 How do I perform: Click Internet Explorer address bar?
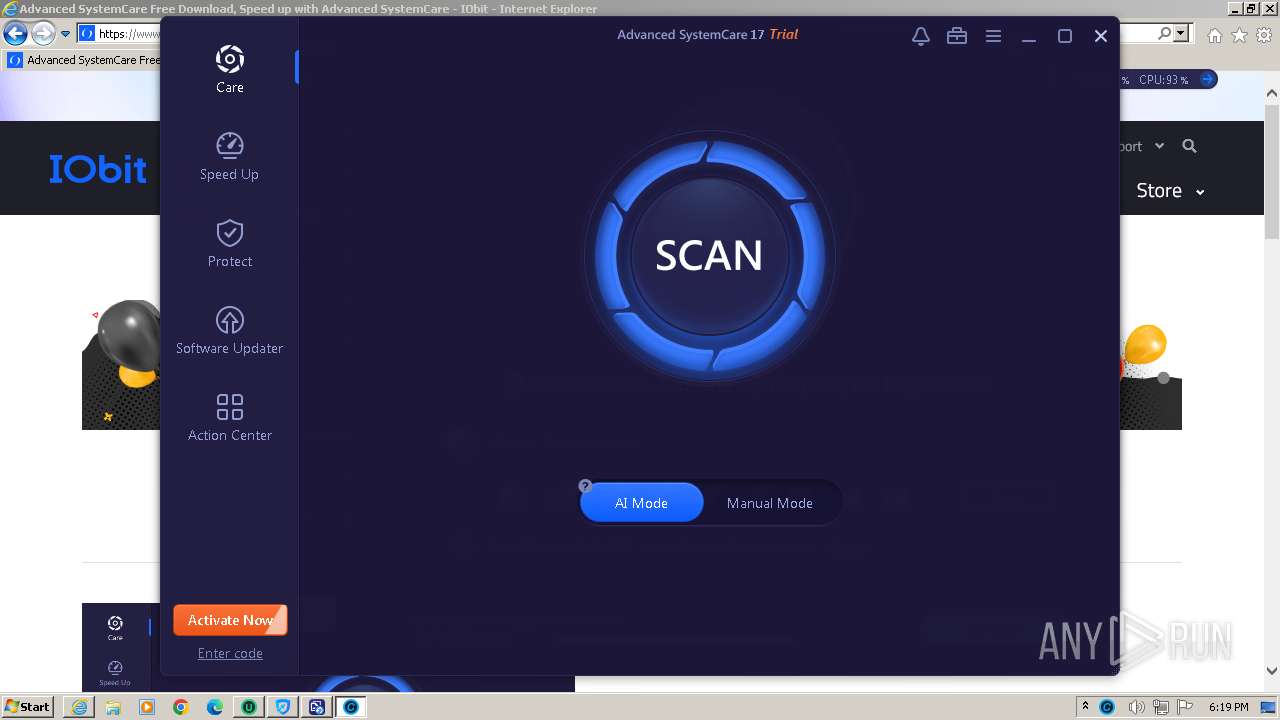click(120, 34)
